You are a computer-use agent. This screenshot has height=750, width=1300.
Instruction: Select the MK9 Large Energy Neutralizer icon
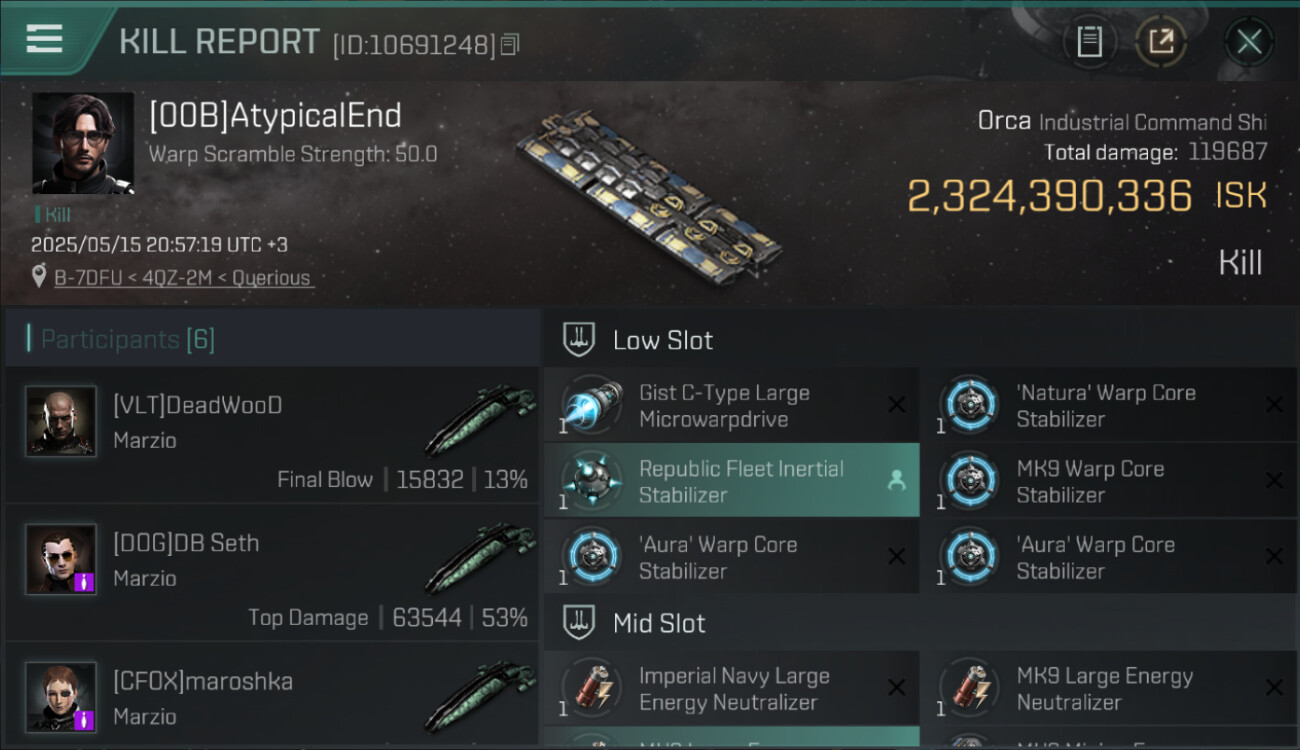(x=967, y=688)
